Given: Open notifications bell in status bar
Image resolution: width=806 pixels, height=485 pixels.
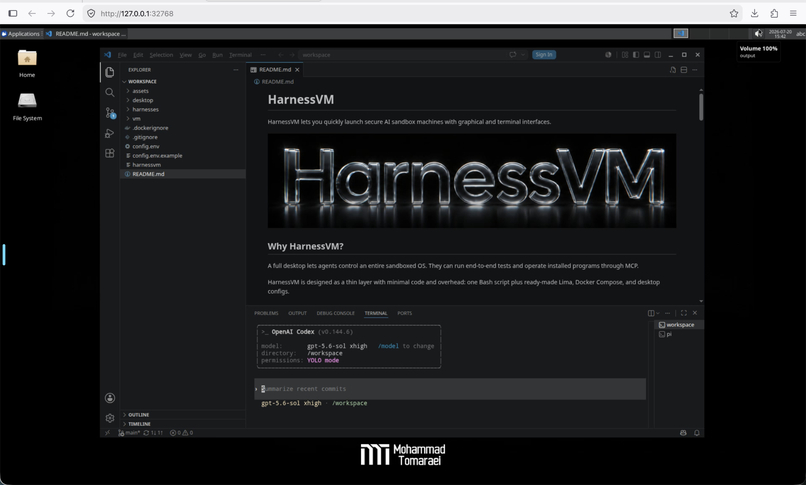Looking at the screenshot, I should [697, 433].
